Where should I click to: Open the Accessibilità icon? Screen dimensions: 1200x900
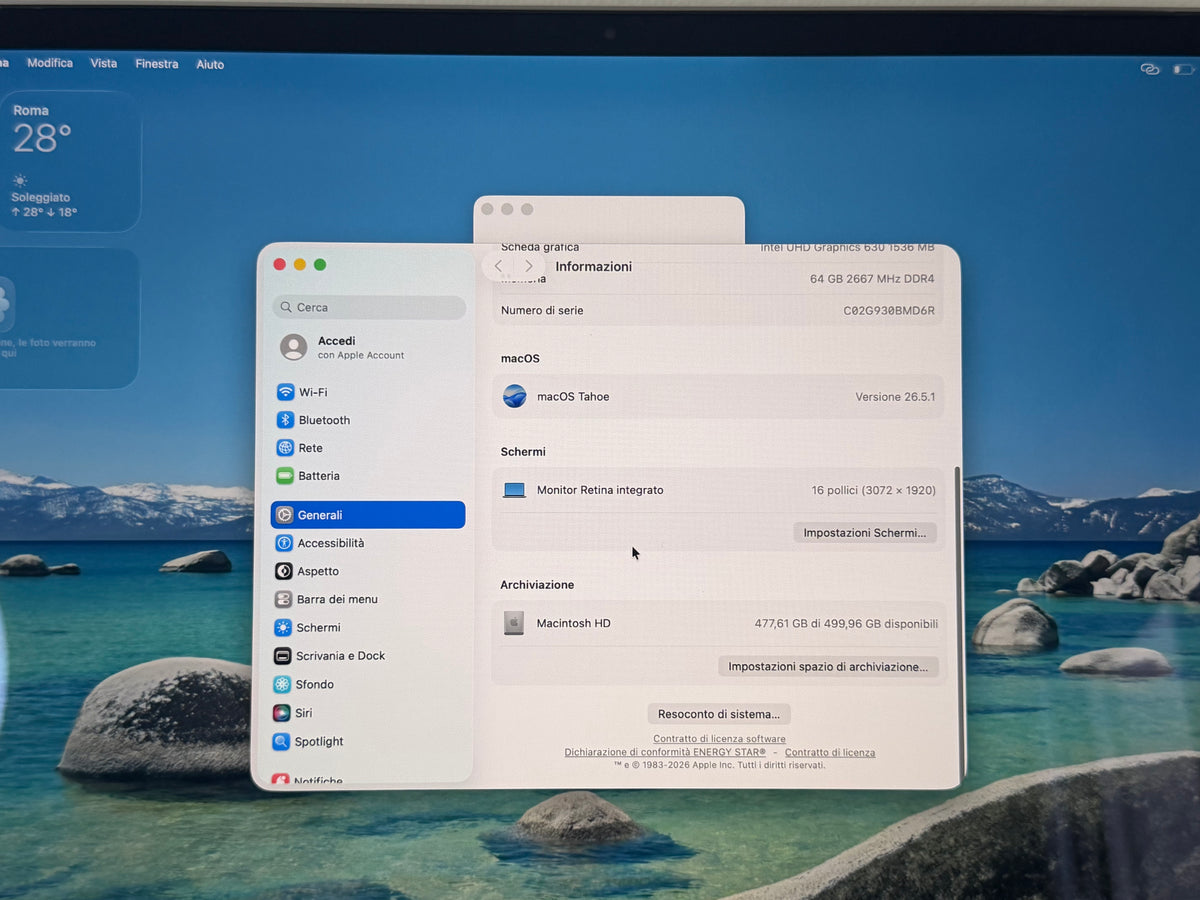tap(284, 543)
